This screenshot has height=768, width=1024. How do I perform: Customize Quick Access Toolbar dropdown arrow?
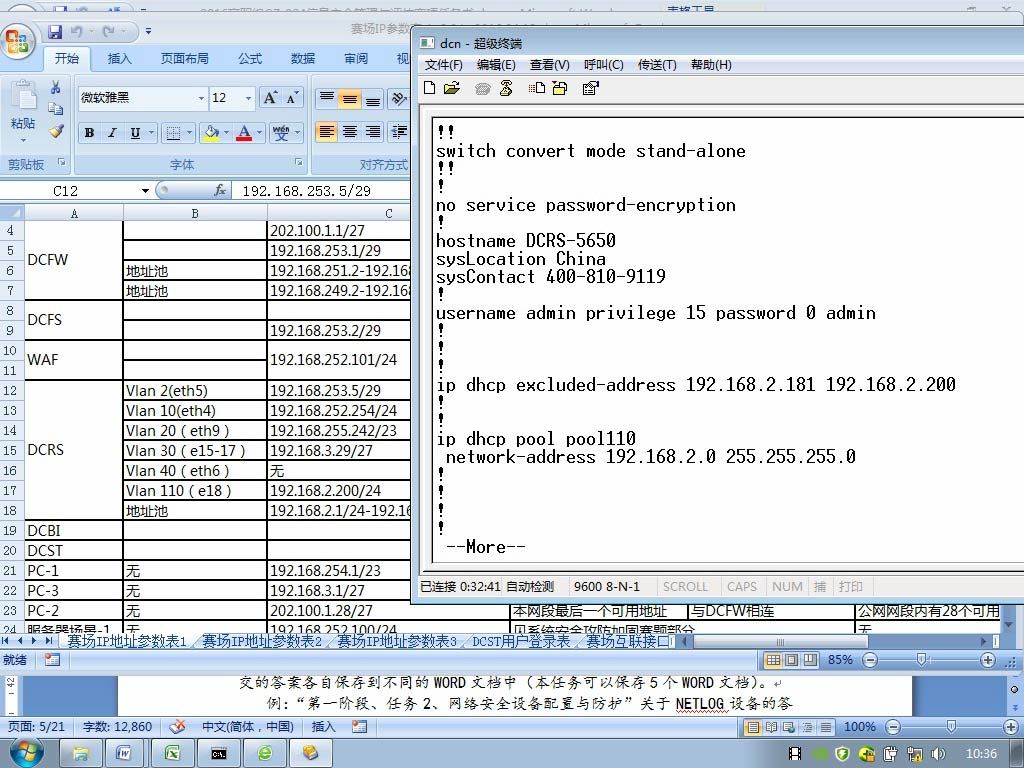click(x=148, y=31)
